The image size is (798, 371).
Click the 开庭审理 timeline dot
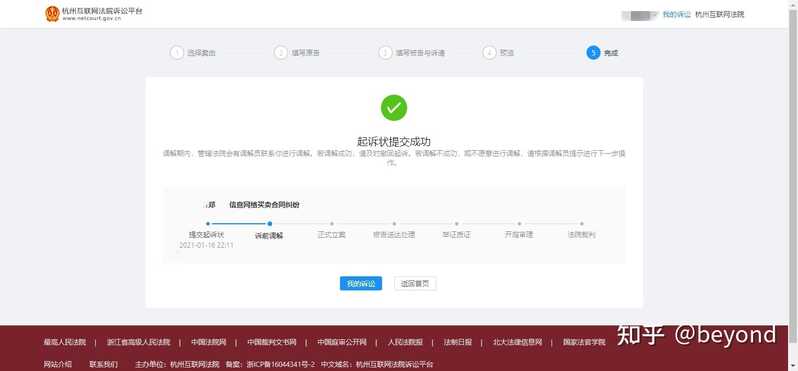(x=519, y=223)
